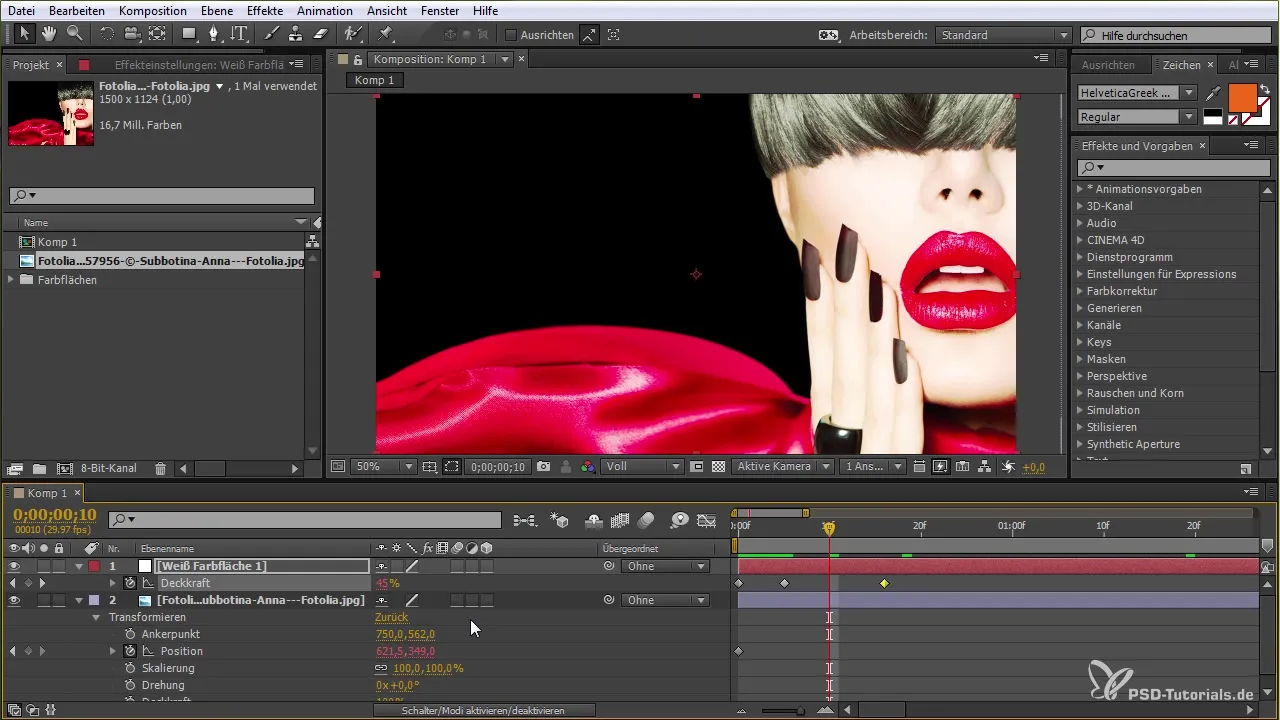1280x720 pixels.
Task: Toggle Drehung stopwatch
Action: point(130,685)
